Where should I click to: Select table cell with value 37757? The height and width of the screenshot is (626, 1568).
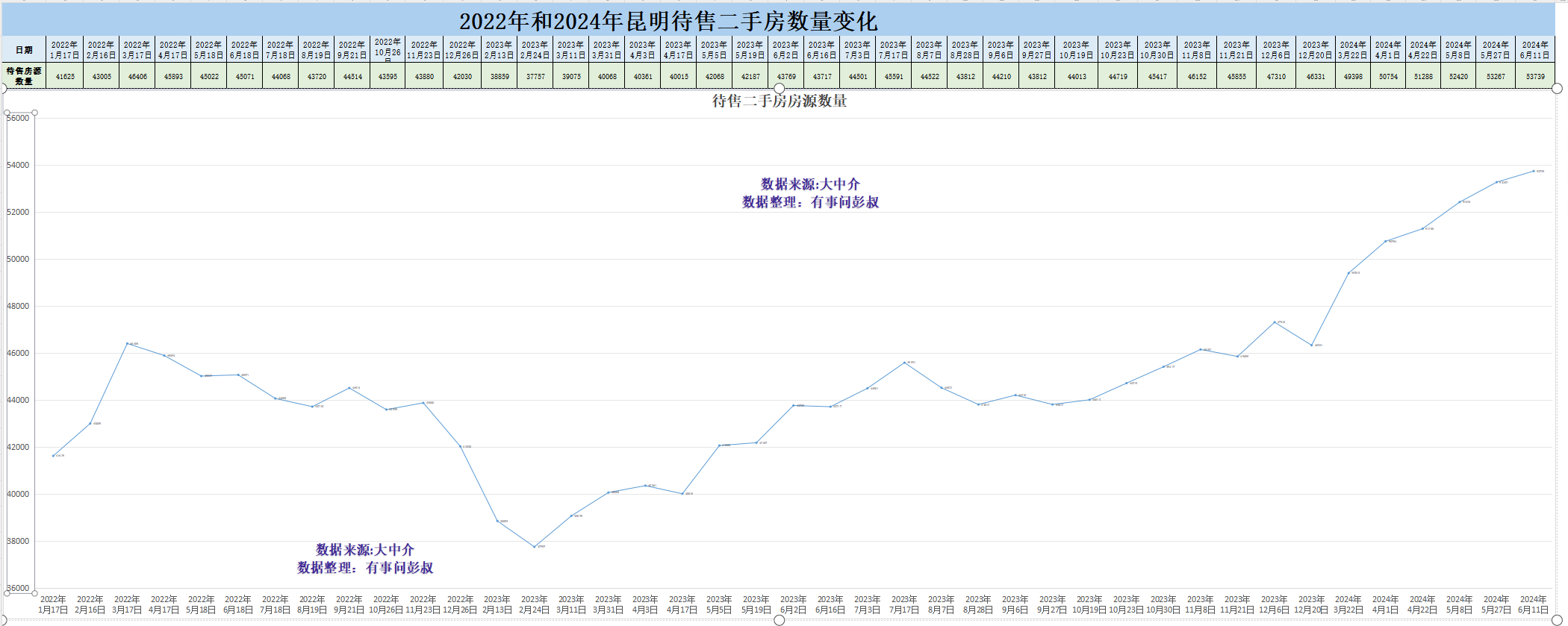pos(535,76)
